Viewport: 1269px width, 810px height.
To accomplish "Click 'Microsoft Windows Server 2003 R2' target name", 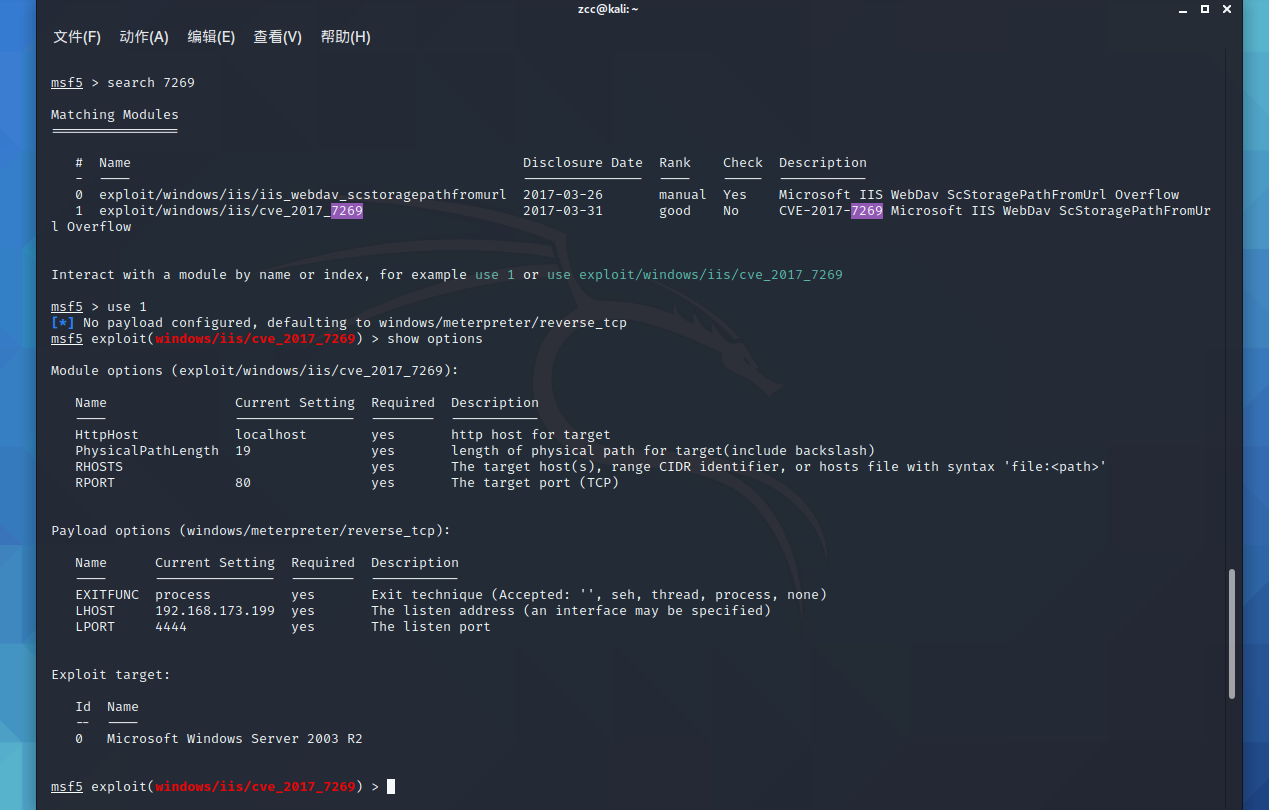I will point(235,739).
